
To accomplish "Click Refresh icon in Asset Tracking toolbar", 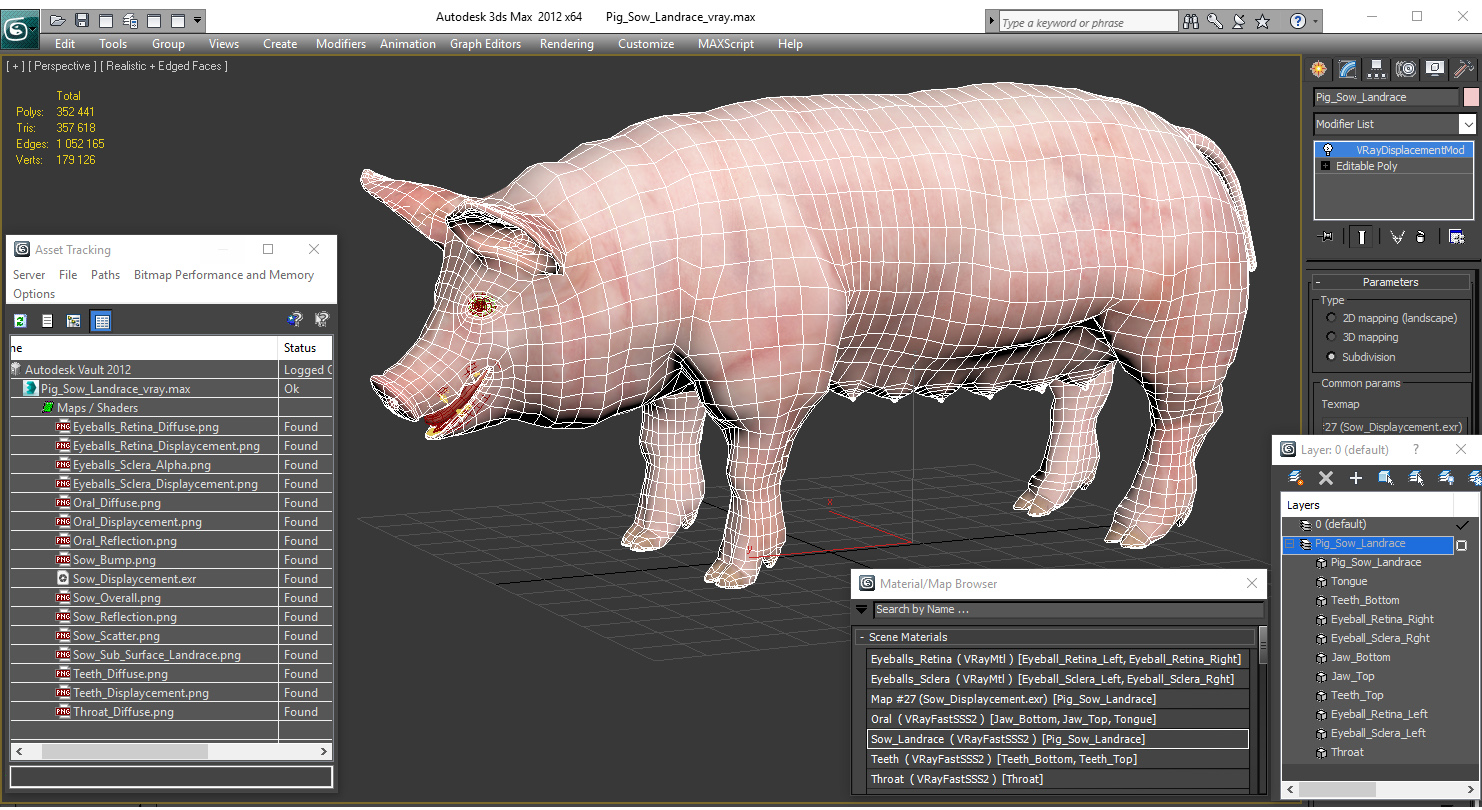I will (x=20, y=321).
